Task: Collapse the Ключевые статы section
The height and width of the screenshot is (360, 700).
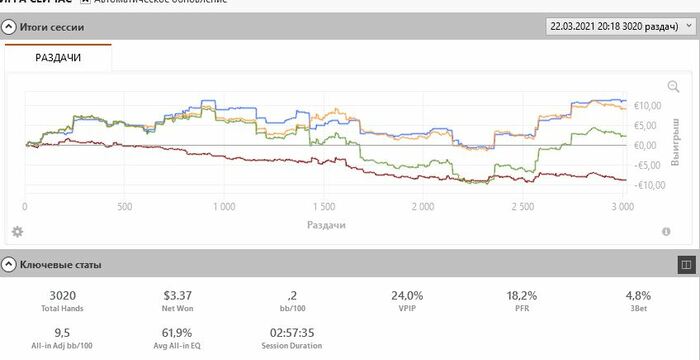Action: [x=8, y=265]
